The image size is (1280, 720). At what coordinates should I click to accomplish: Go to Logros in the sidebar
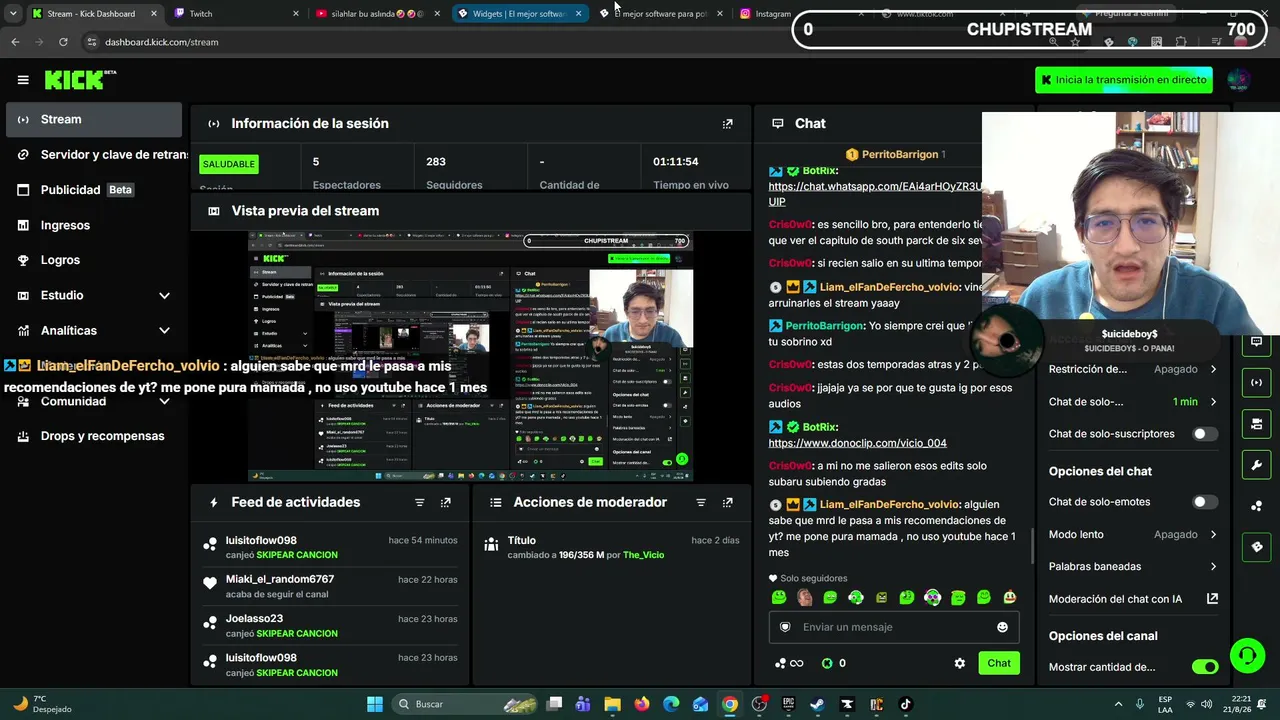click(x=95, y=260)
